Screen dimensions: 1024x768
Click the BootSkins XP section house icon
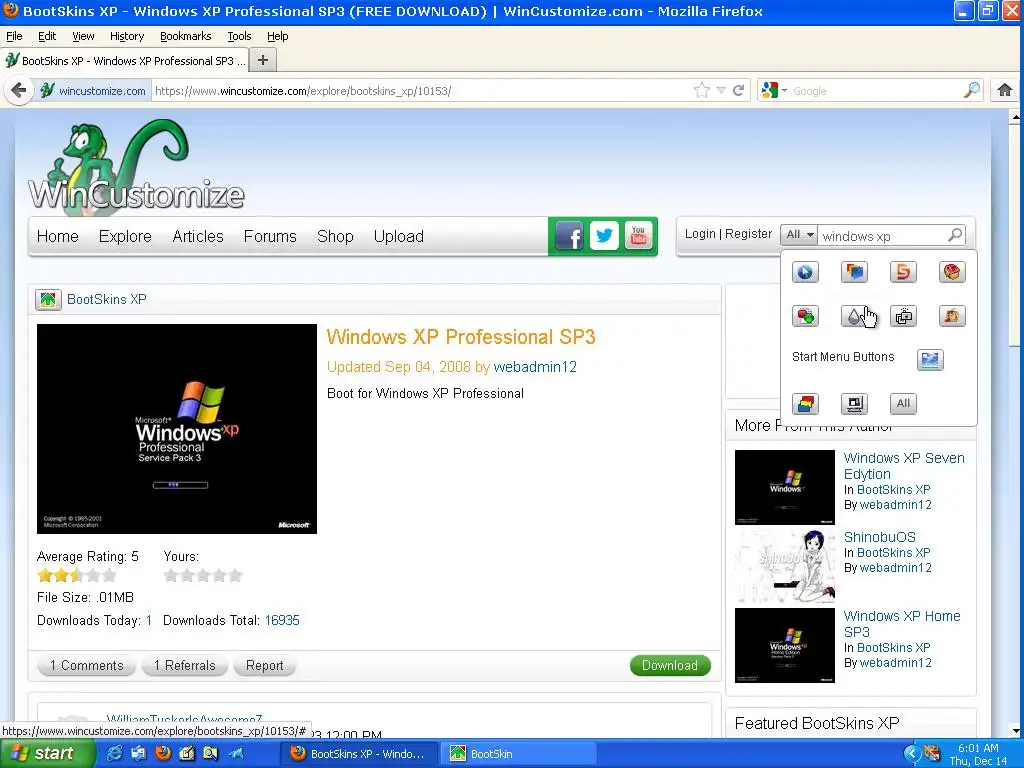[x=48, y=300]
